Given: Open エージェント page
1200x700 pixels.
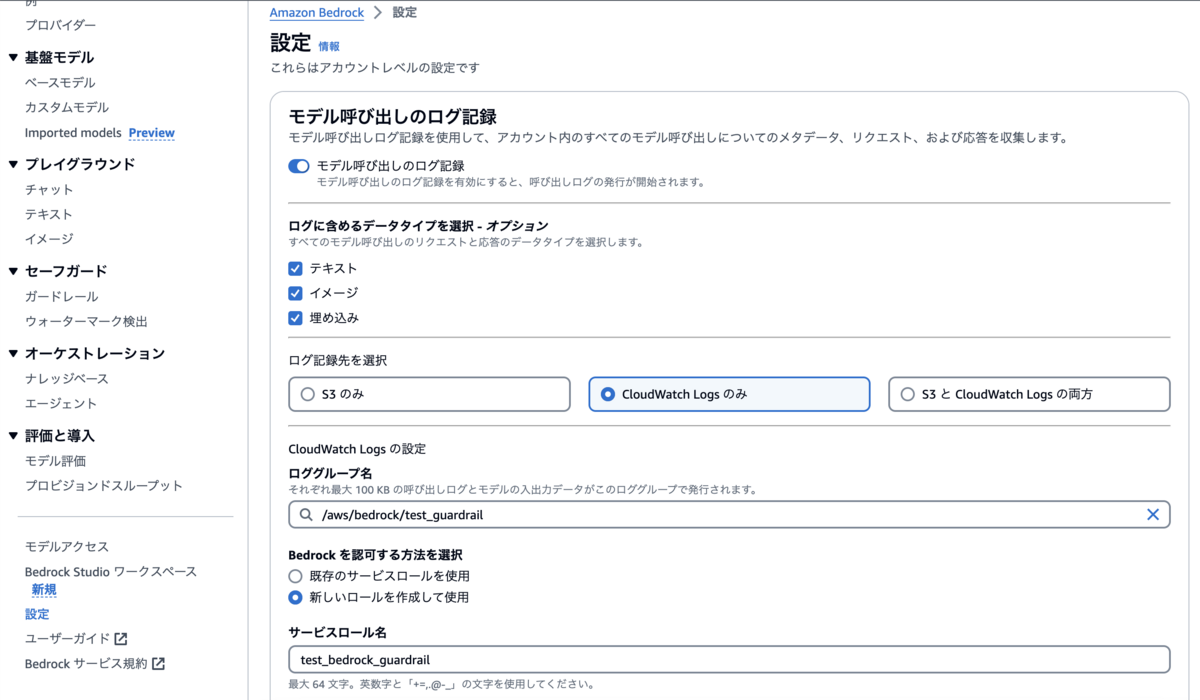Looking at the screenshot, I should click(61, 403).
